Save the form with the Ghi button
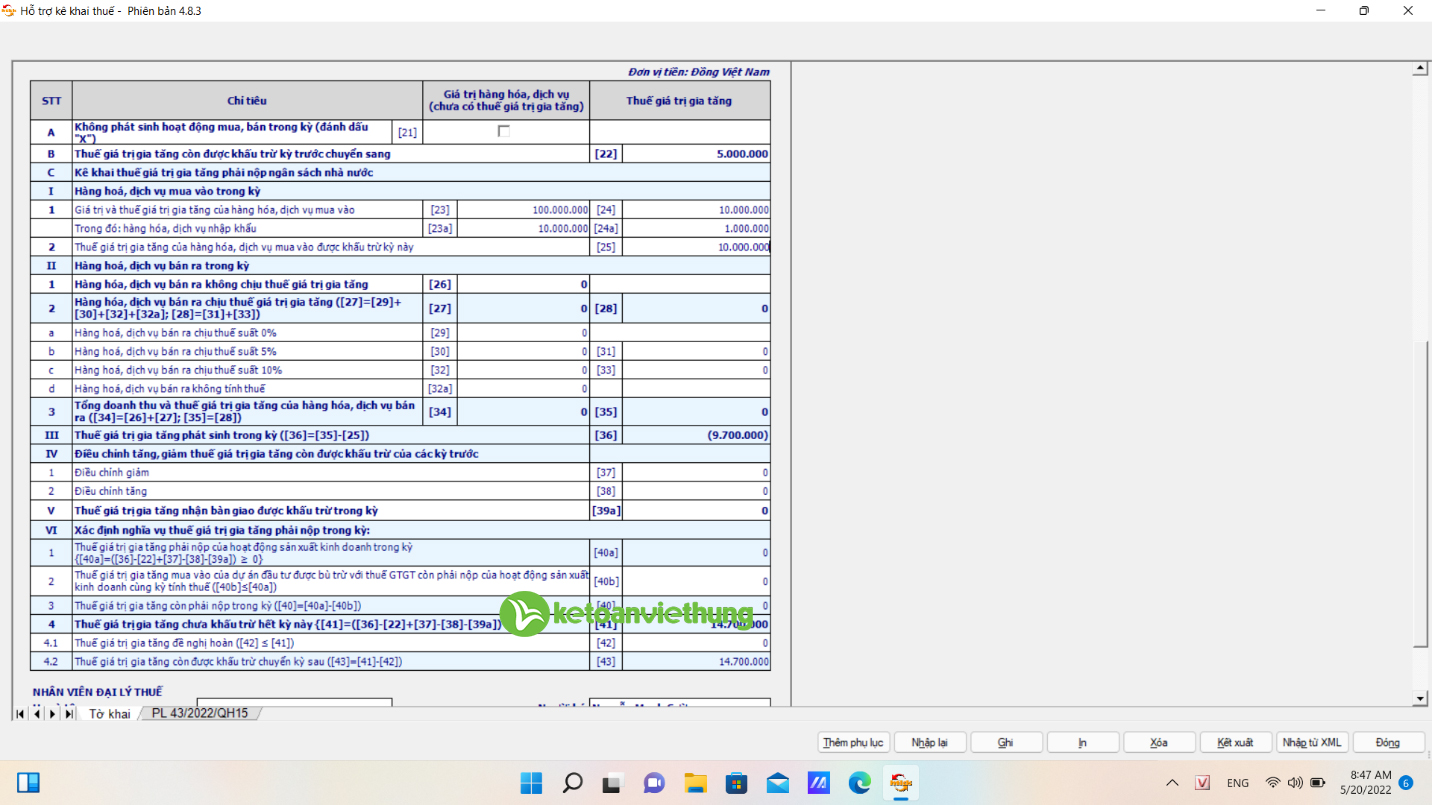1432x805 pixels. point(1006,743)
